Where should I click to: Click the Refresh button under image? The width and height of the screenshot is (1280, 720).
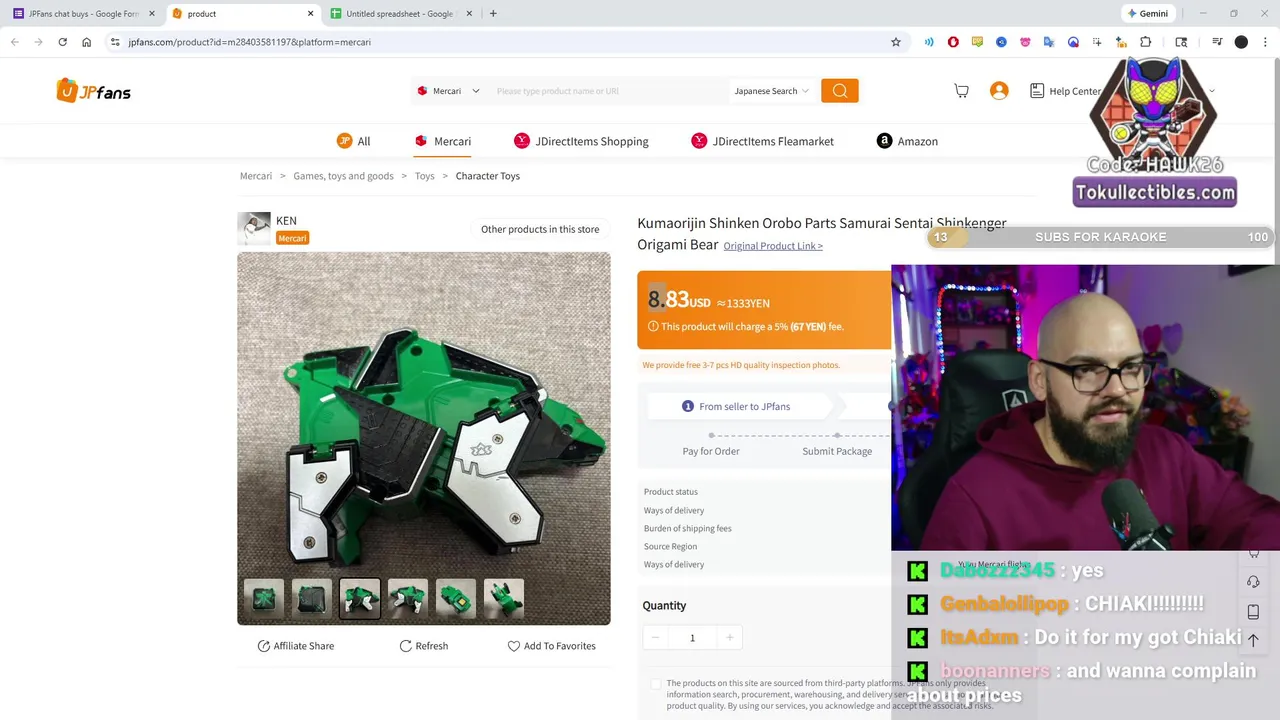coord(424,646)
